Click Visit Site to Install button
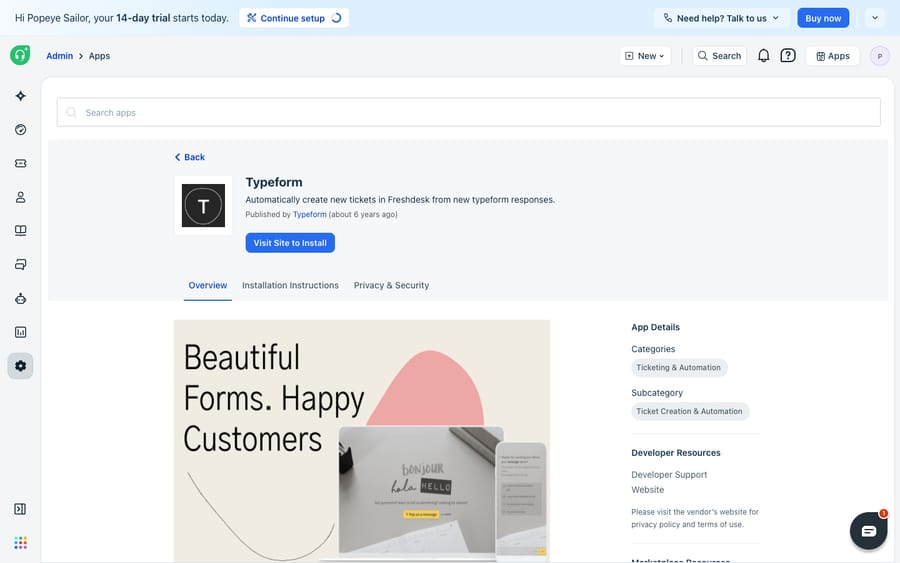 click(x=290, y=243)
